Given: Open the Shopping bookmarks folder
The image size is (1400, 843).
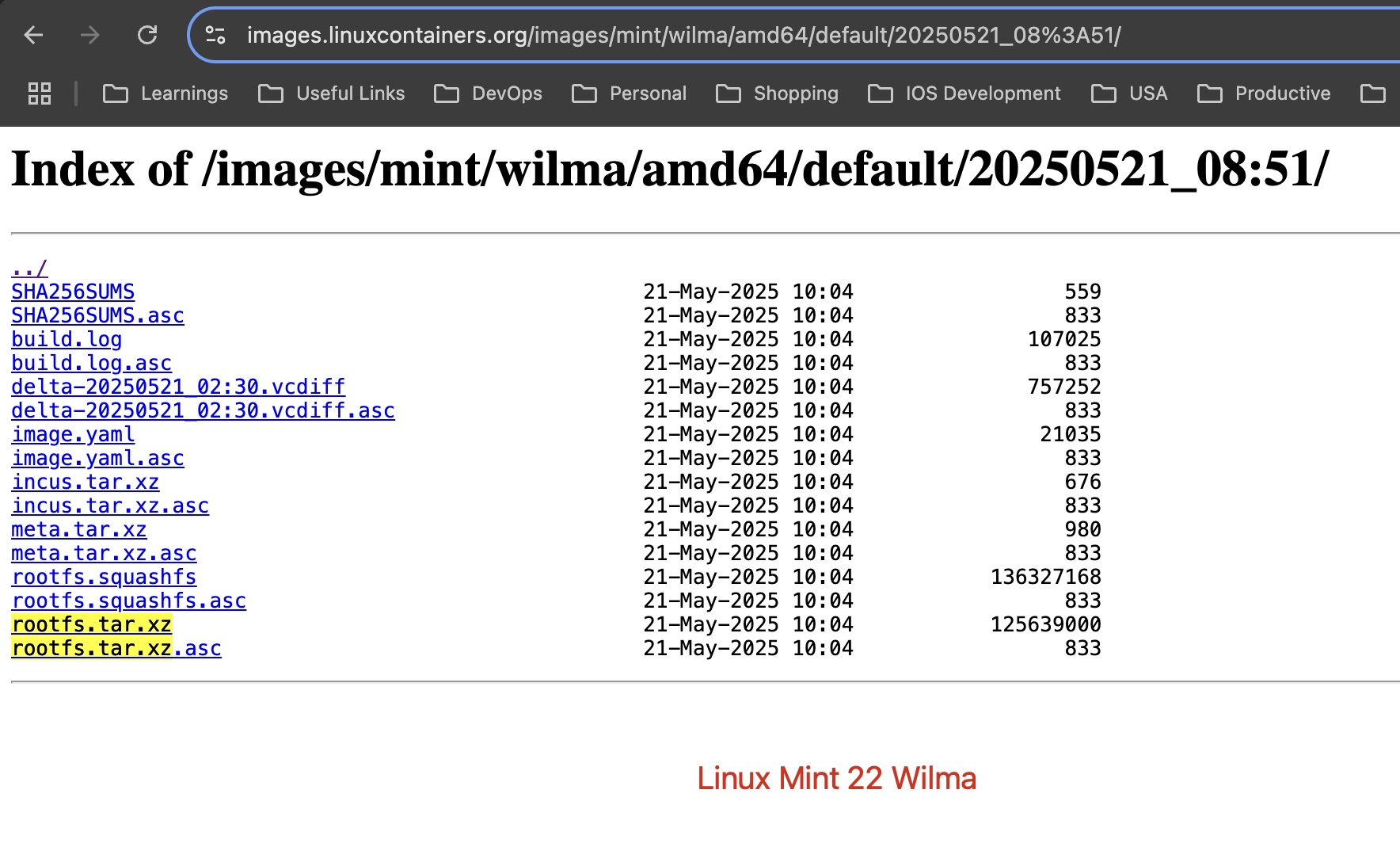Looking at the screenshot, I should (x=777, y=93).
